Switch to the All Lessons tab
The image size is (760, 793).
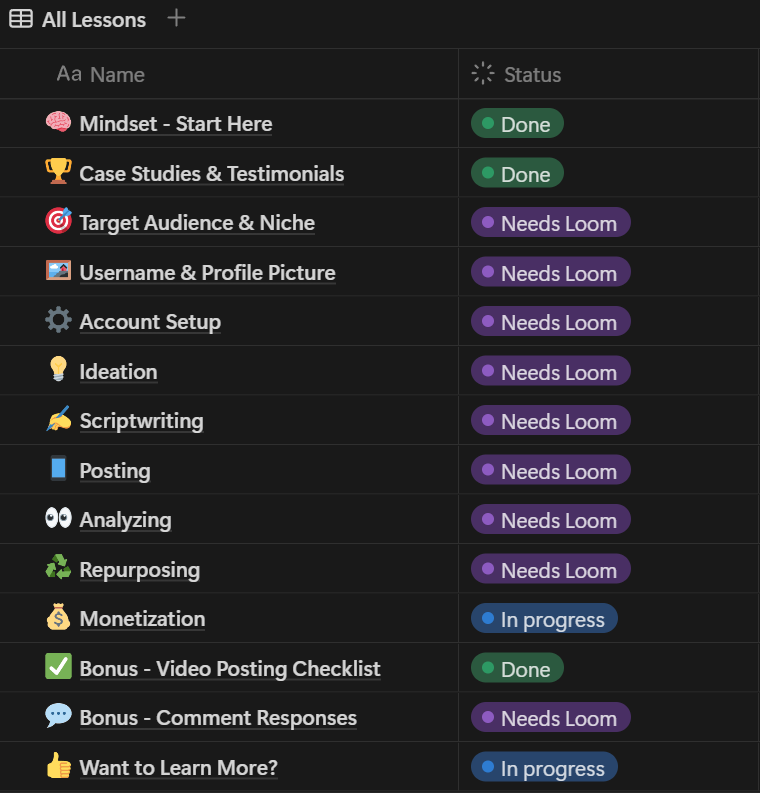[x=78, y=19]
